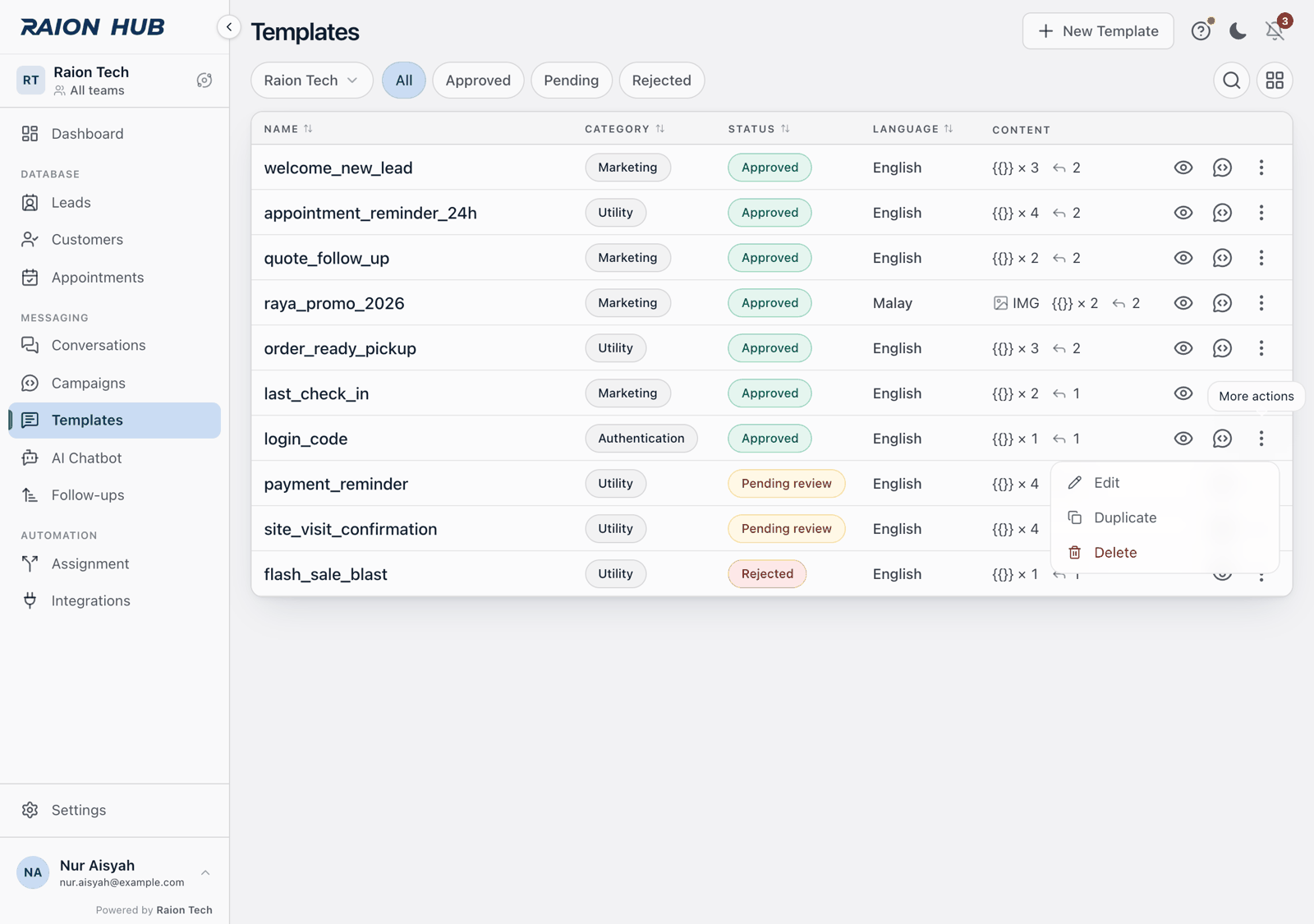Click more actions dots on login_code row

pyautogui.click(x=1261, y=439)
